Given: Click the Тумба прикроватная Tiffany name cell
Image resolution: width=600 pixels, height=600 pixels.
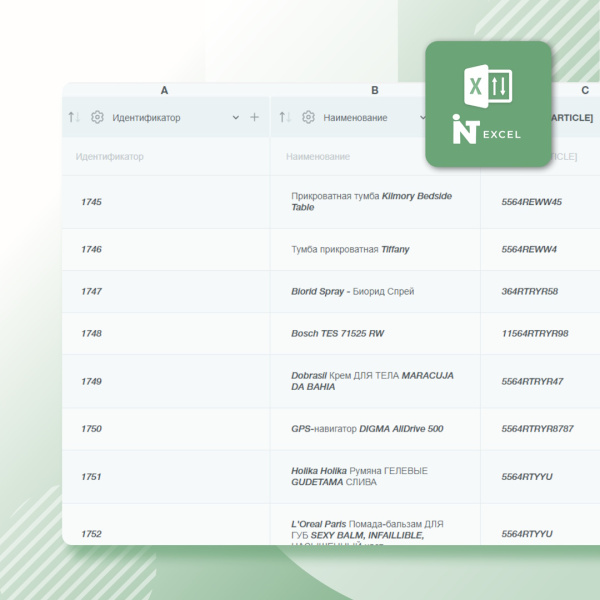Looking at the screenshot, I should coord(350,249).
